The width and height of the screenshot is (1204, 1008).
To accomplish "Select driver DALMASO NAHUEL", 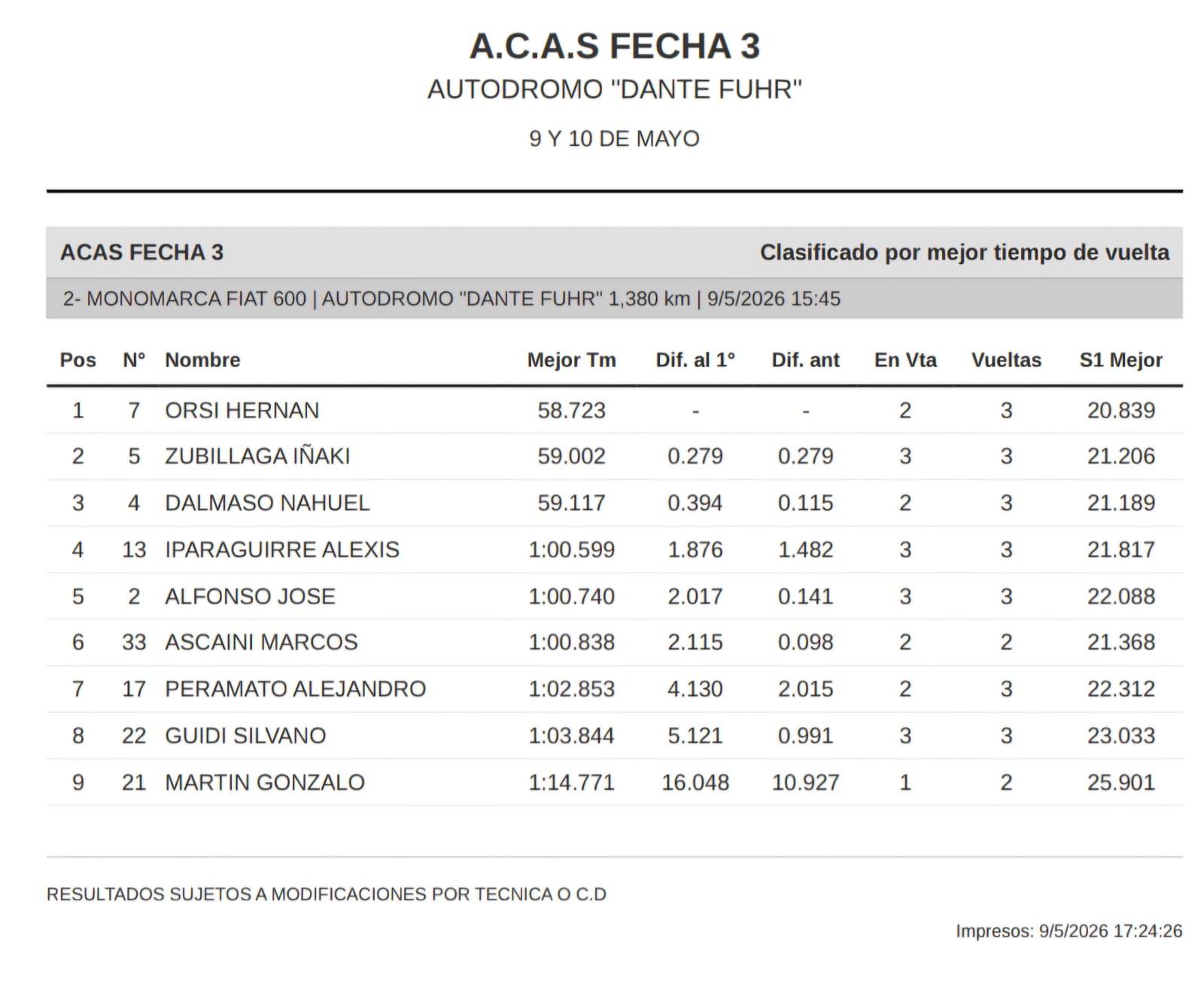I will (267, 502).
